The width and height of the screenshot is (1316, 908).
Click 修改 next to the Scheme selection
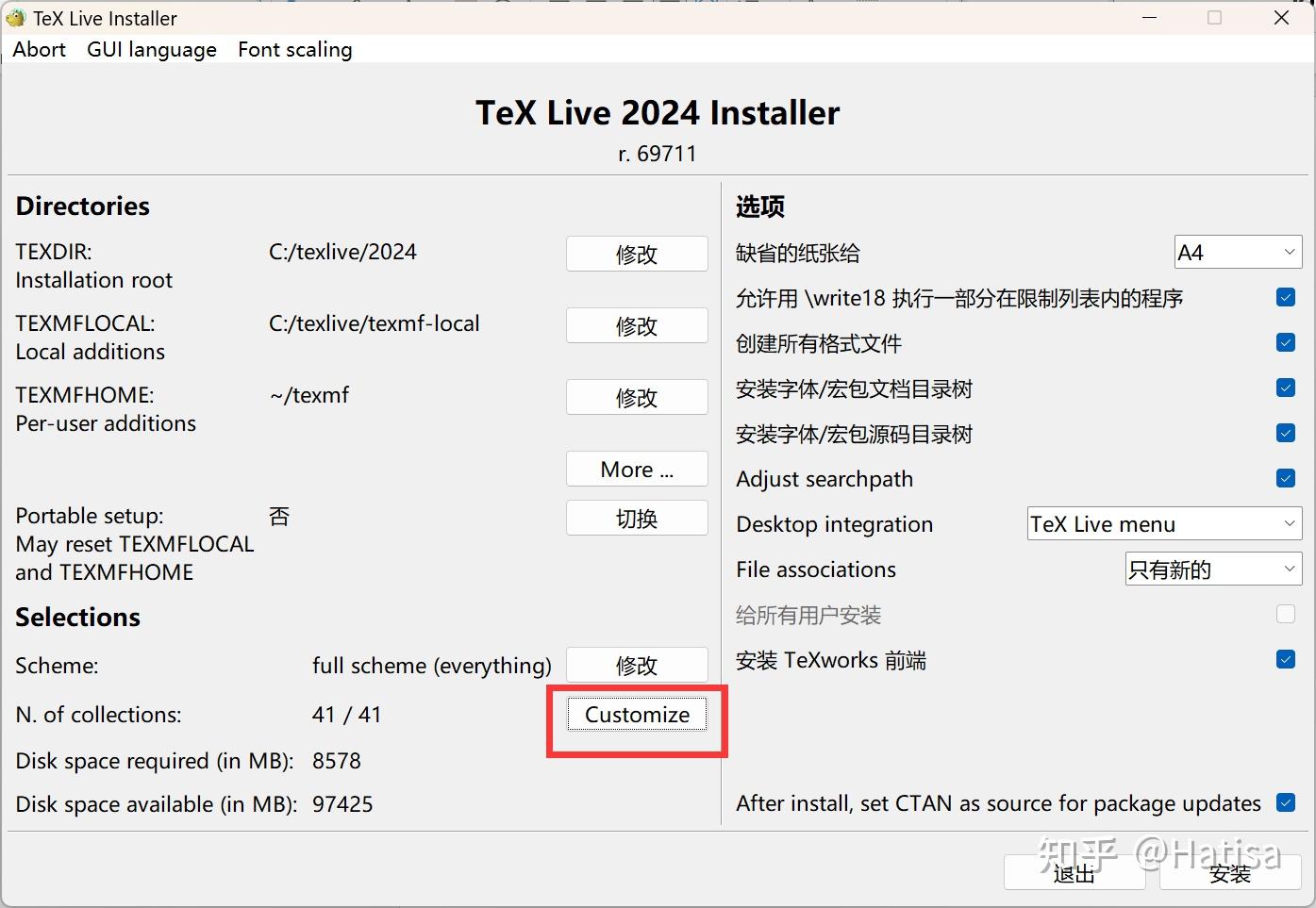(637, 665)
